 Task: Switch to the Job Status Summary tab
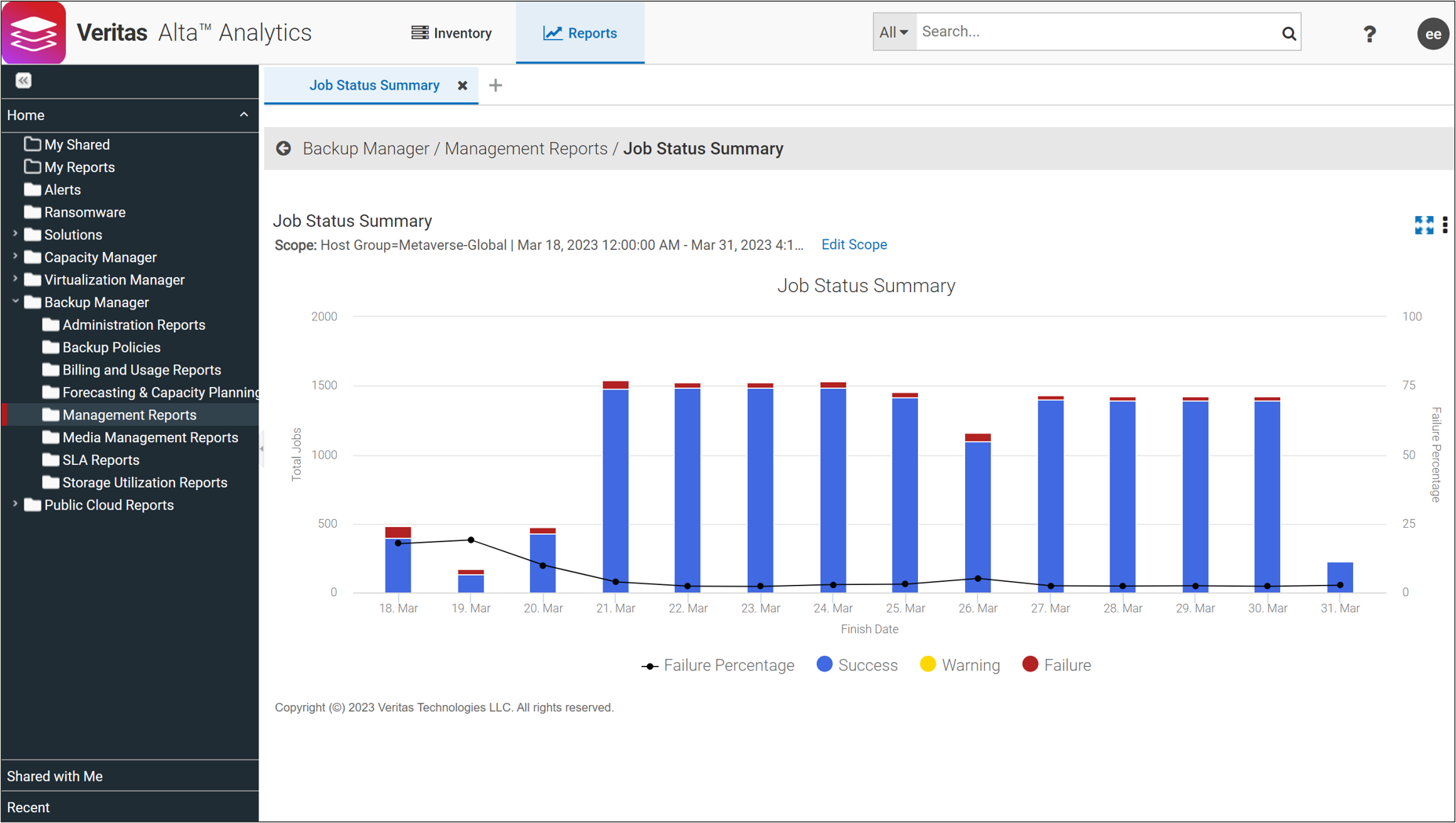(x=374, y=86)
